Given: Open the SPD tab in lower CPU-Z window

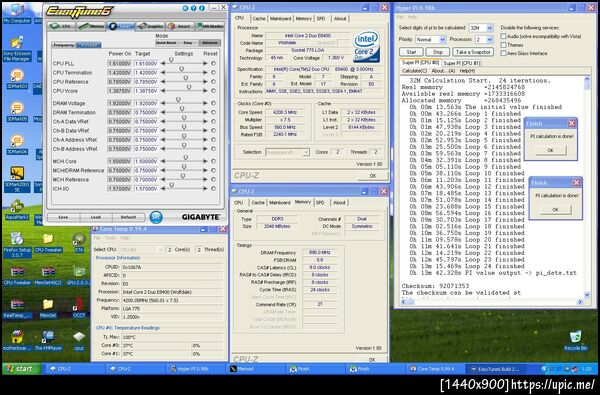Looking at the screenshot, I should pyautogui.click(x=320, y=202).
